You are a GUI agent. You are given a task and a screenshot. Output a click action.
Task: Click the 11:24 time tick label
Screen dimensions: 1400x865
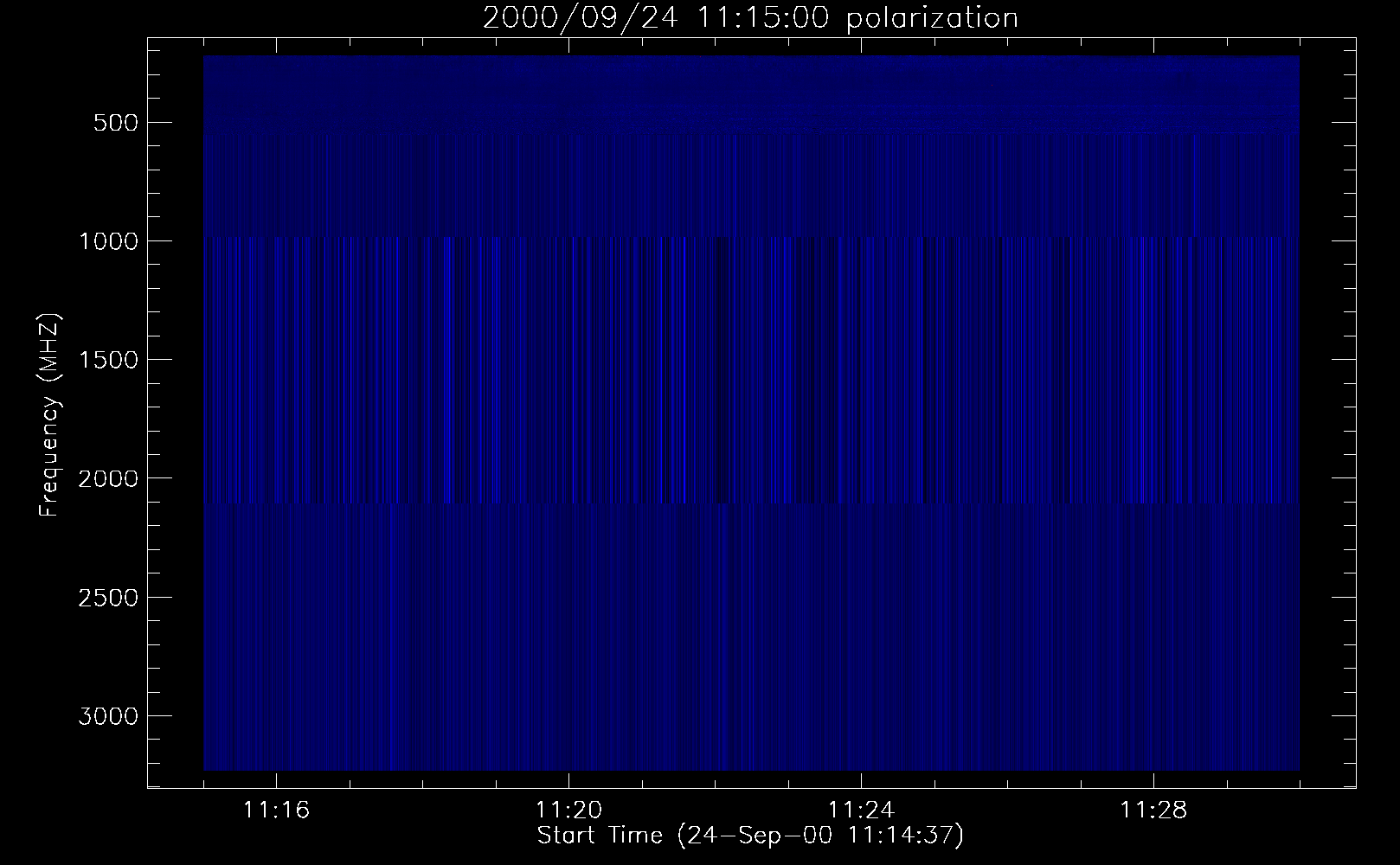(862, 811)
